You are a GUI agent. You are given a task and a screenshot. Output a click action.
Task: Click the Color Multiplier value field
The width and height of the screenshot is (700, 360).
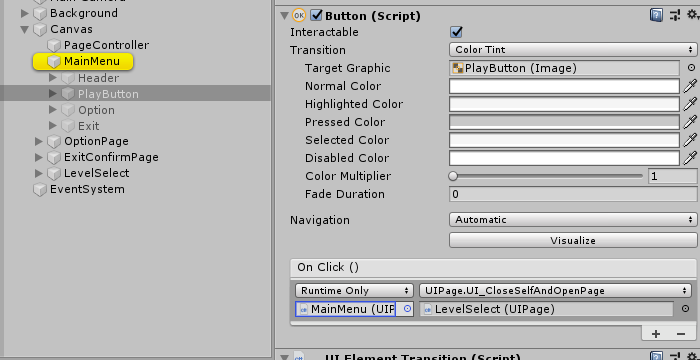tap(672, 176)
